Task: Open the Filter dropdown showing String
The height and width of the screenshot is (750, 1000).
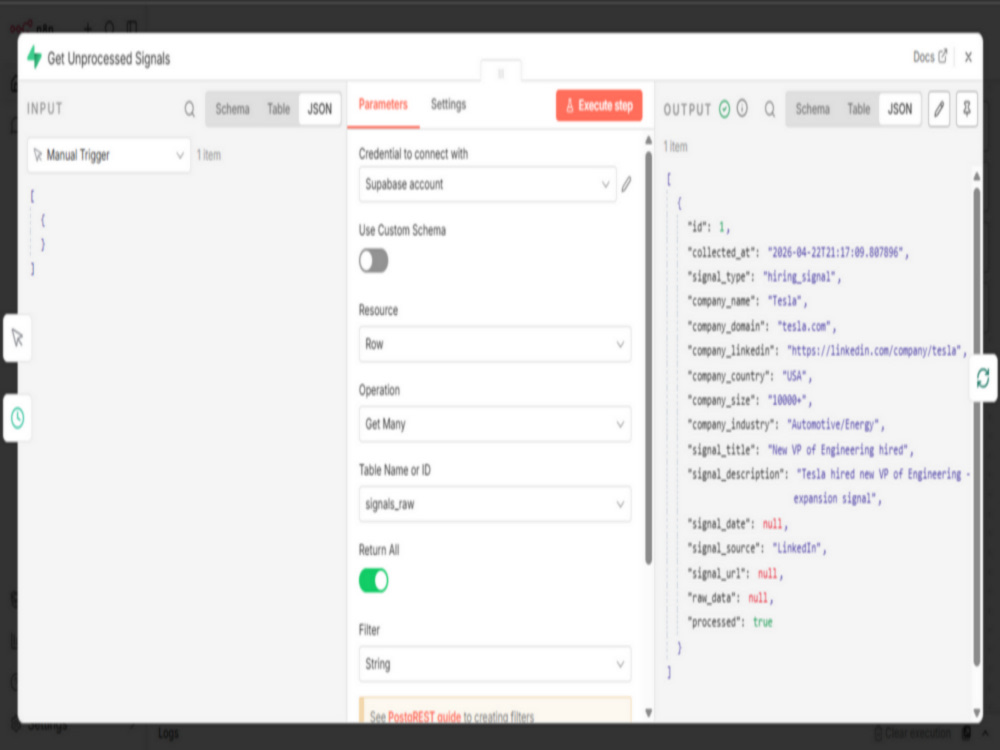Action: pyautogui.click(x=495, y=664)
